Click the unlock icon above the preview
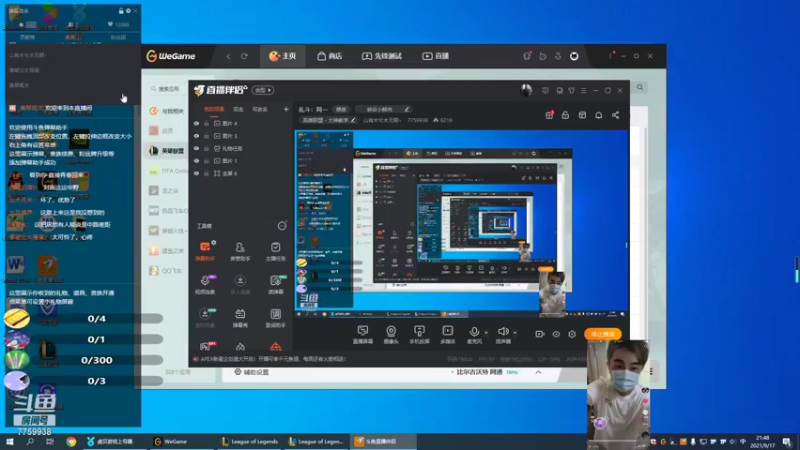This screenshot has width=800, height=450. point(565,115)
